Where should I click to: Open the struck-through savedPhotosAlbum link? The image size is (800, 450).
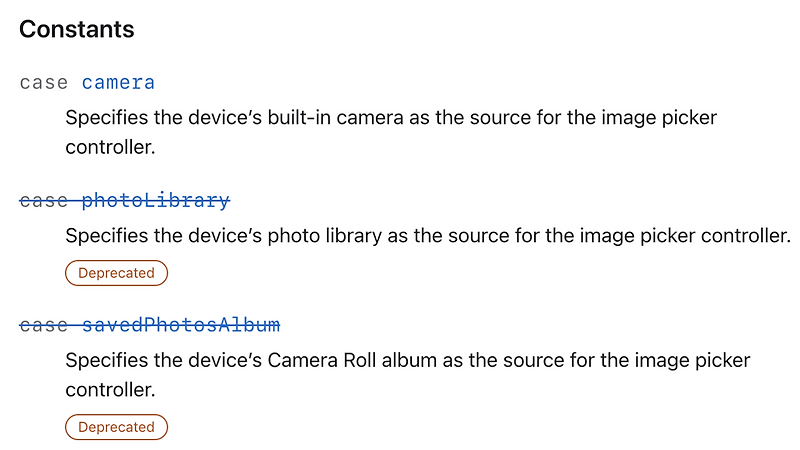181,324
